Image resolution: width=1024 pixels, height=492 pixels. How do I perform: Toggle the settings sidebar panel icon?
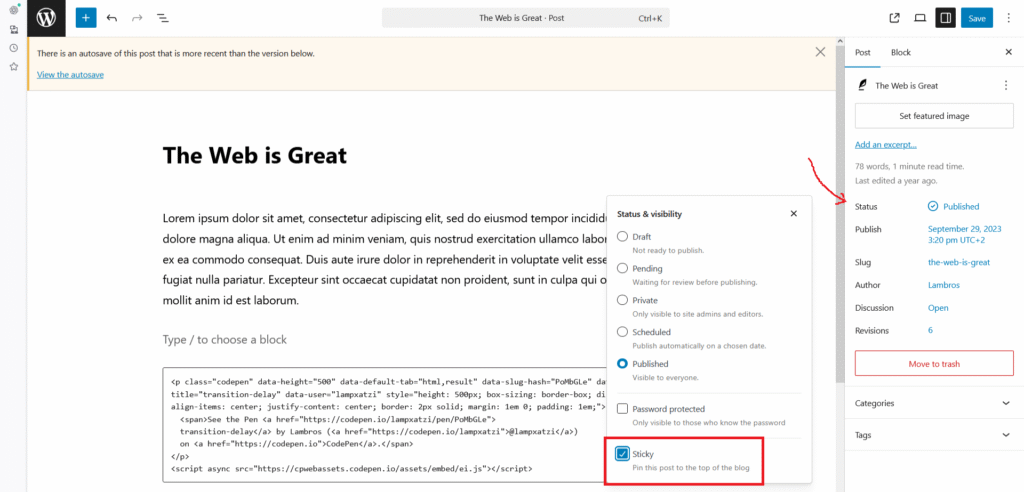945,18
